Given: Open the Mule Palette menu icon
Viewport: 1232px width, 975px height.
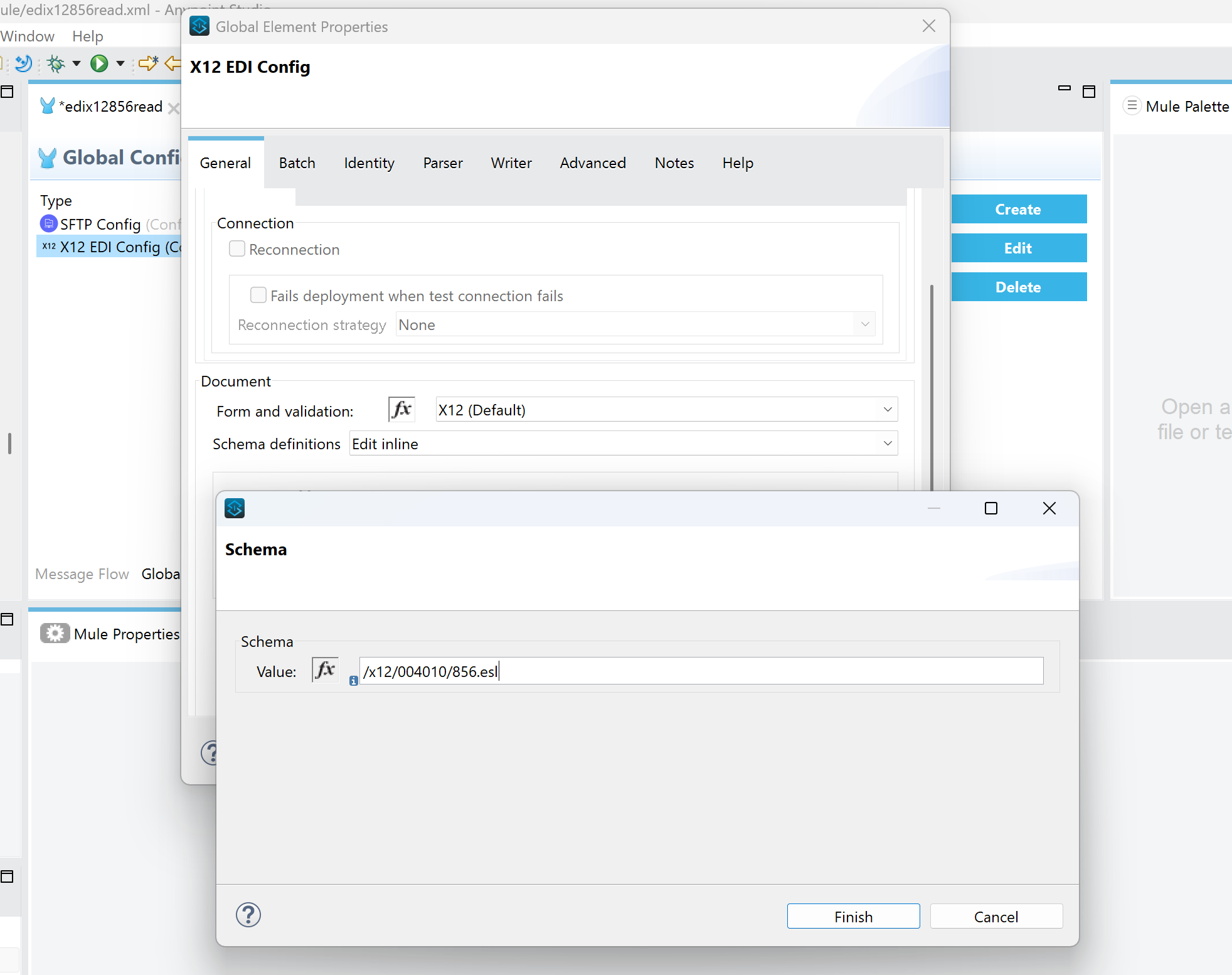Looking at the screenshot, I should click(1132, 105).
